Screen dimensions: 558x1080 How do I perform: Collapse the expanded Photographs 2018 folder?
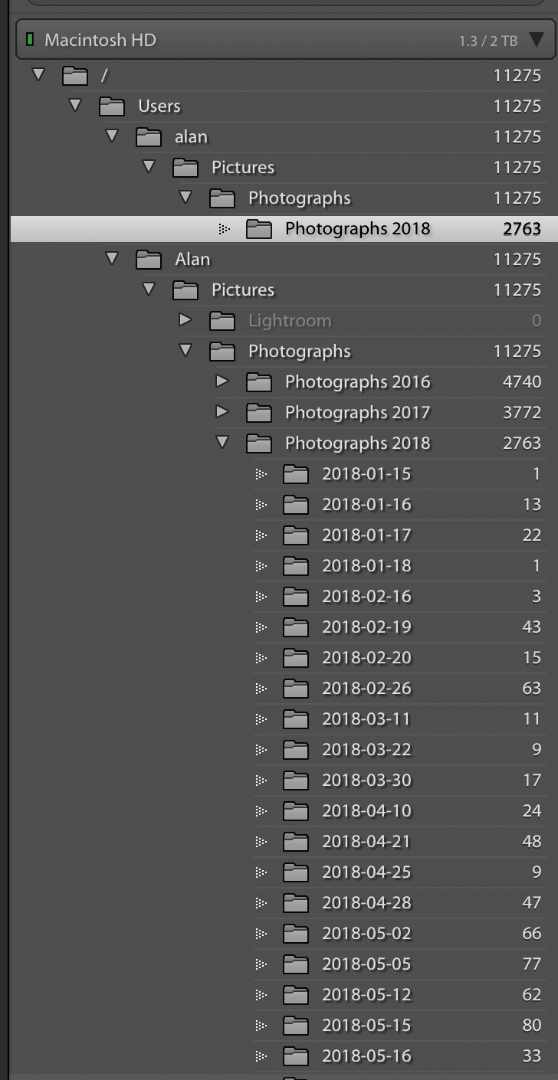click(x=222, y=442)
